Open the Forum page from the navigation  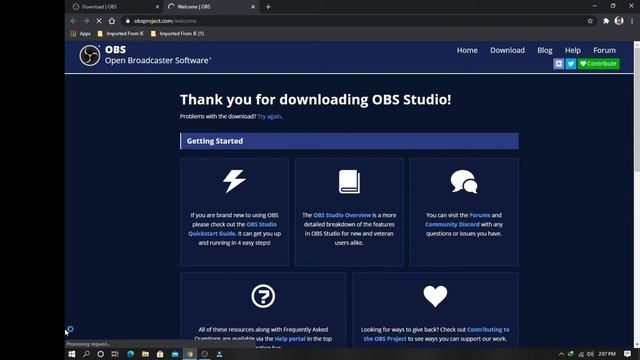coord(604,50)
